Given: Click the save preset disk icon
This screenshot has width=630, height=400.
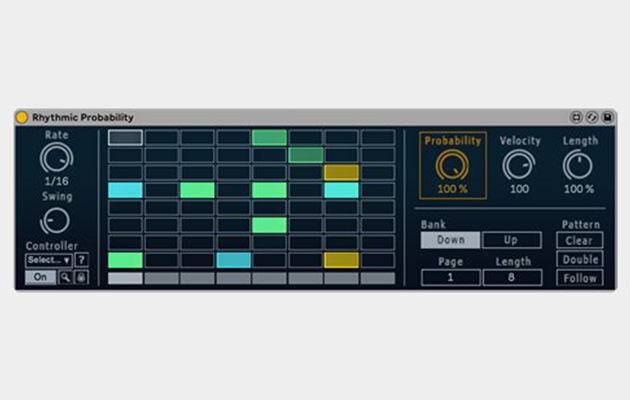Looking at the screenshot, I should point(606,117).
